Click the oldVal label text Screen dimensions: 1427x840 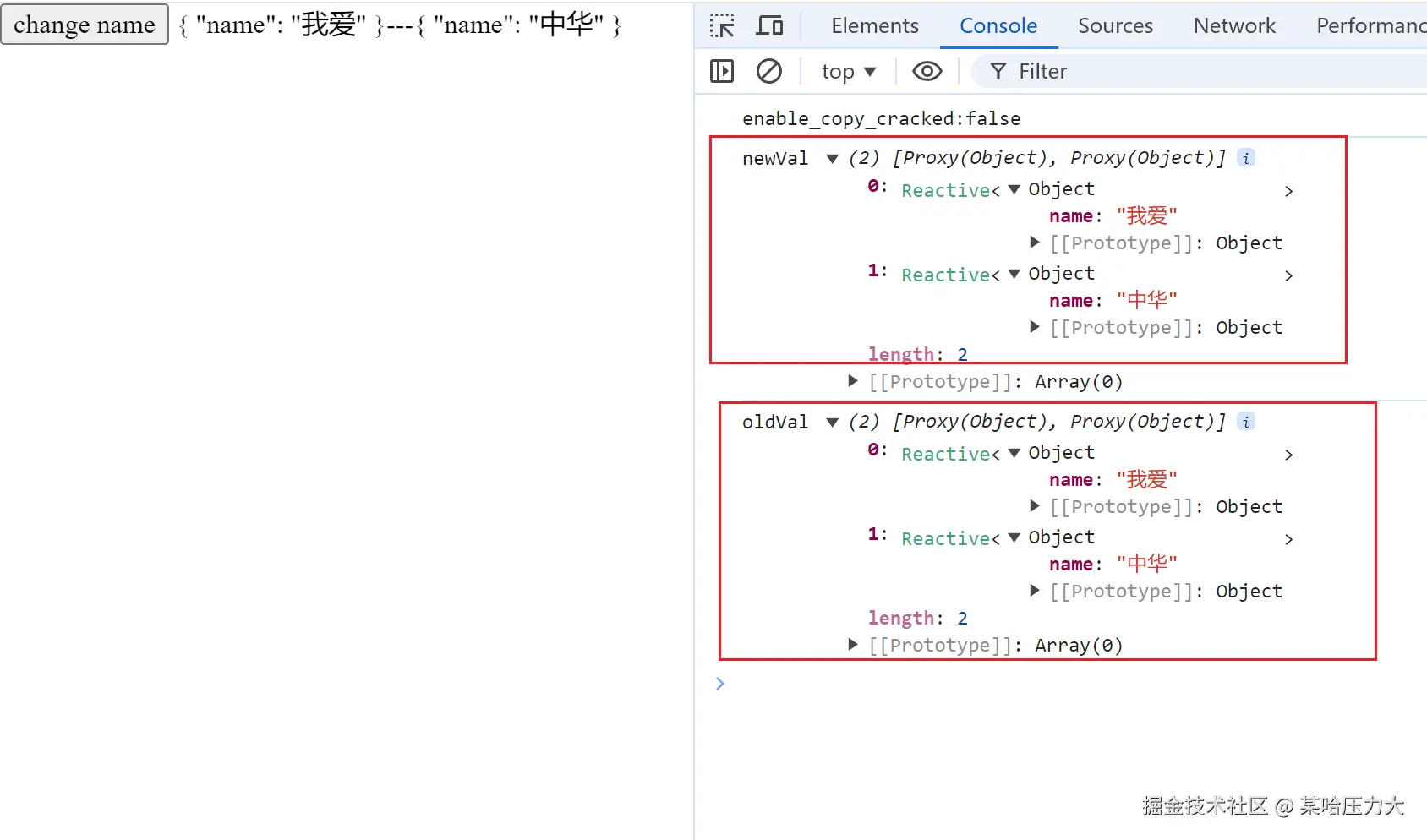(x=775, y=422)
